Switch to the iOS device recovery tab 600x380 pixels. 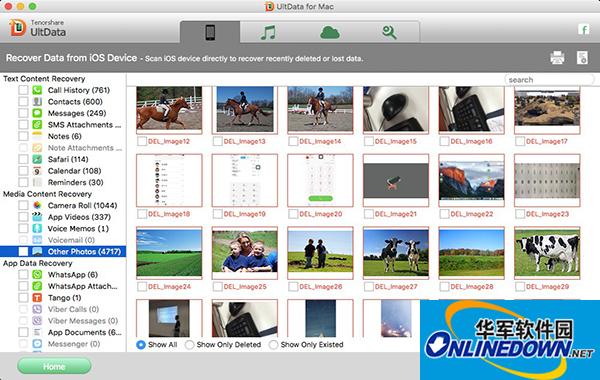210,32
